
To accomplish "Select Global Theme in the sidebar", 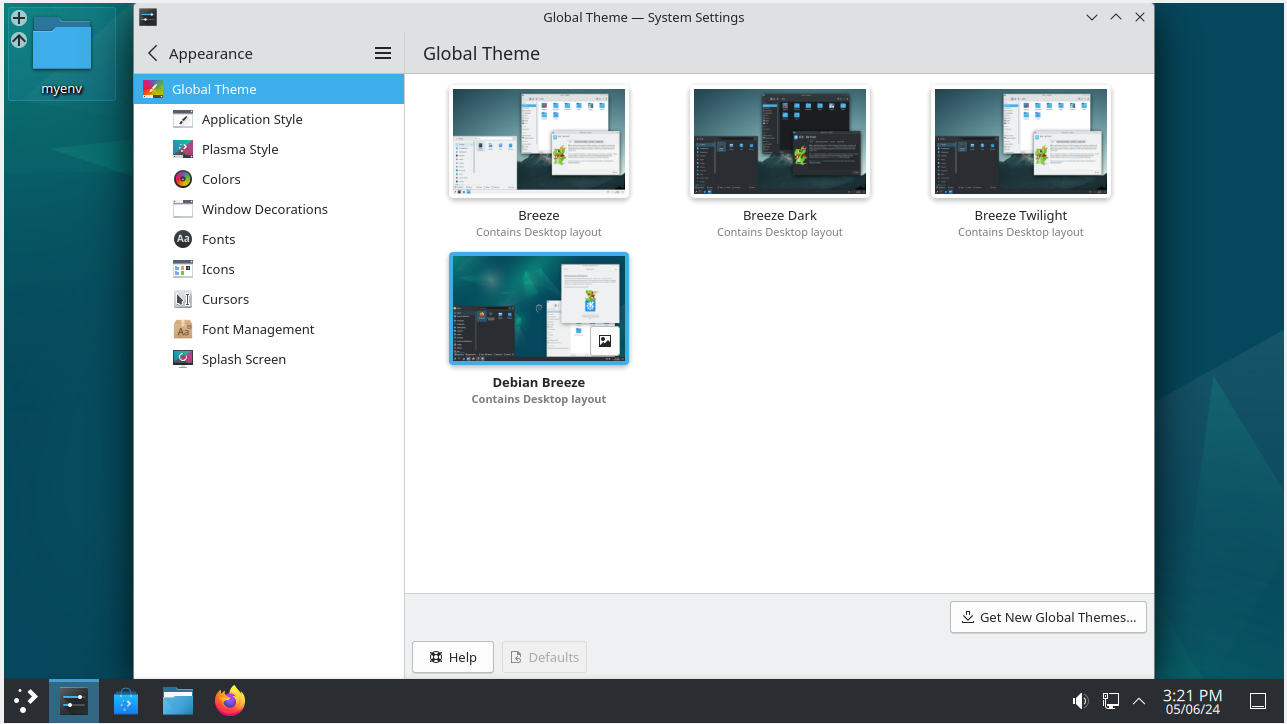I will pos(214,89).
